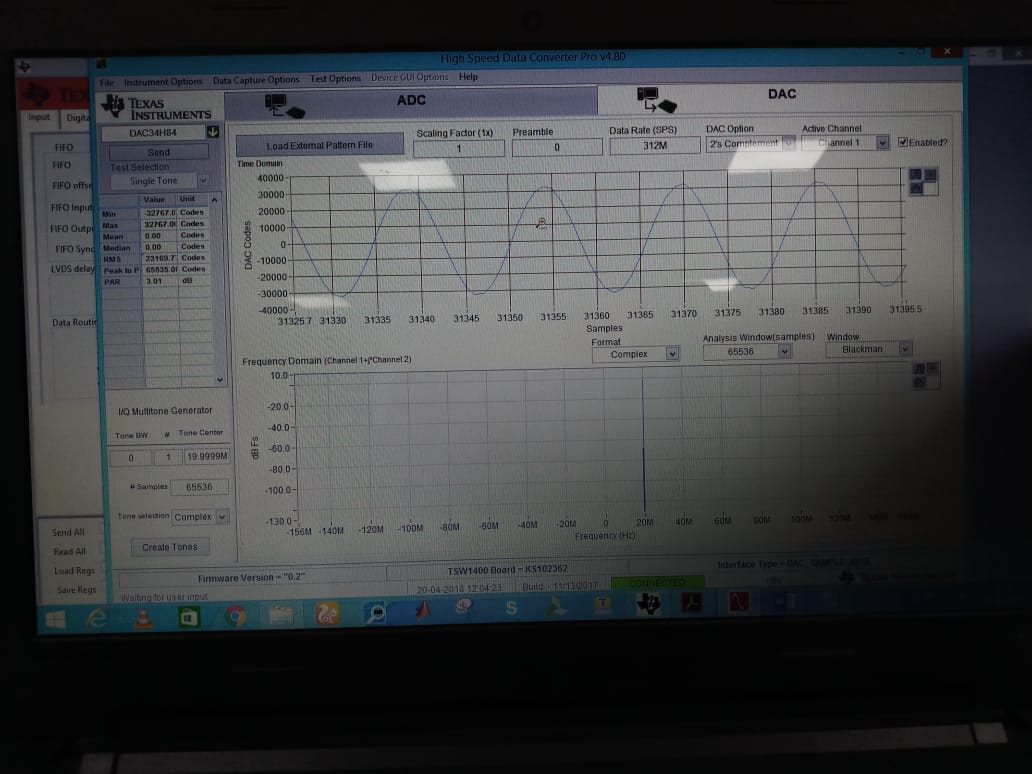1032x774 pixels.
Task: Open the Data Capture Options menu
Action: coord(256,80)
